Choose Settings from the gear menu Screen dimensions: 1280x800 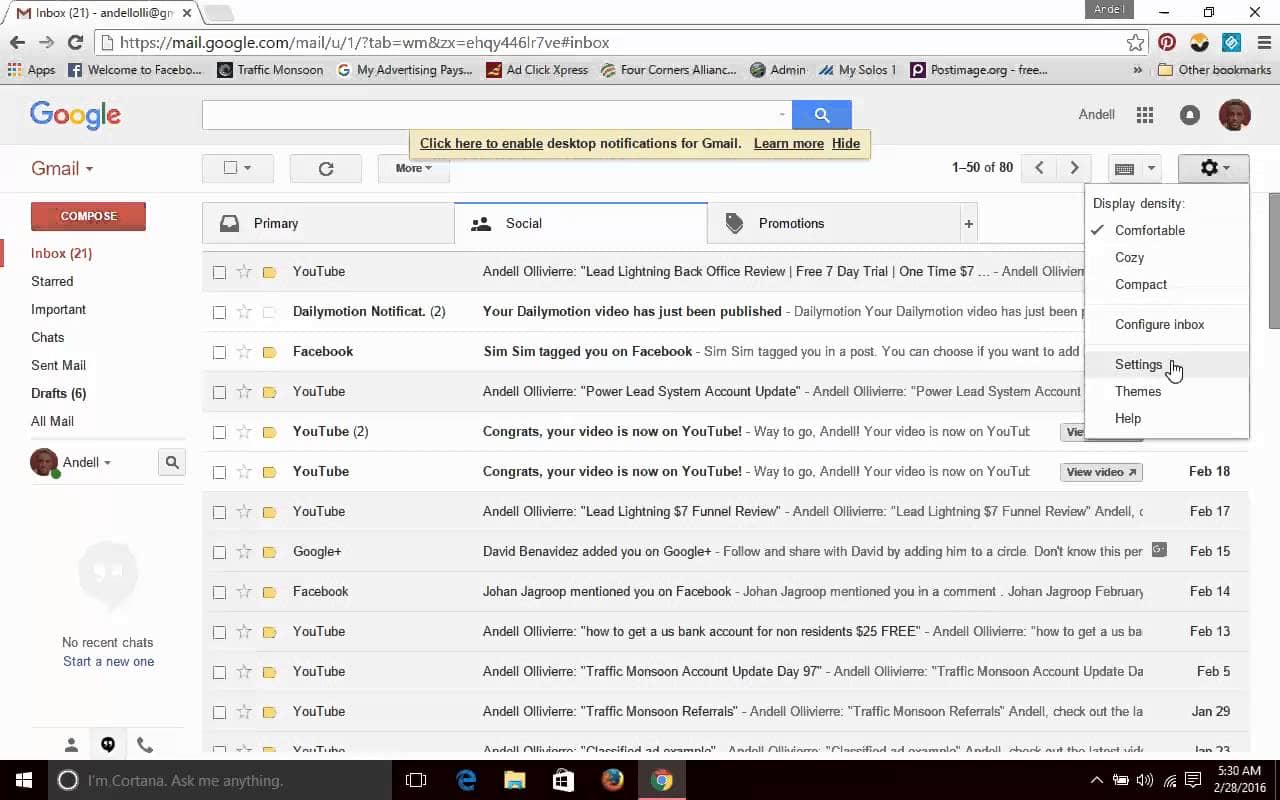(1138, 365)
